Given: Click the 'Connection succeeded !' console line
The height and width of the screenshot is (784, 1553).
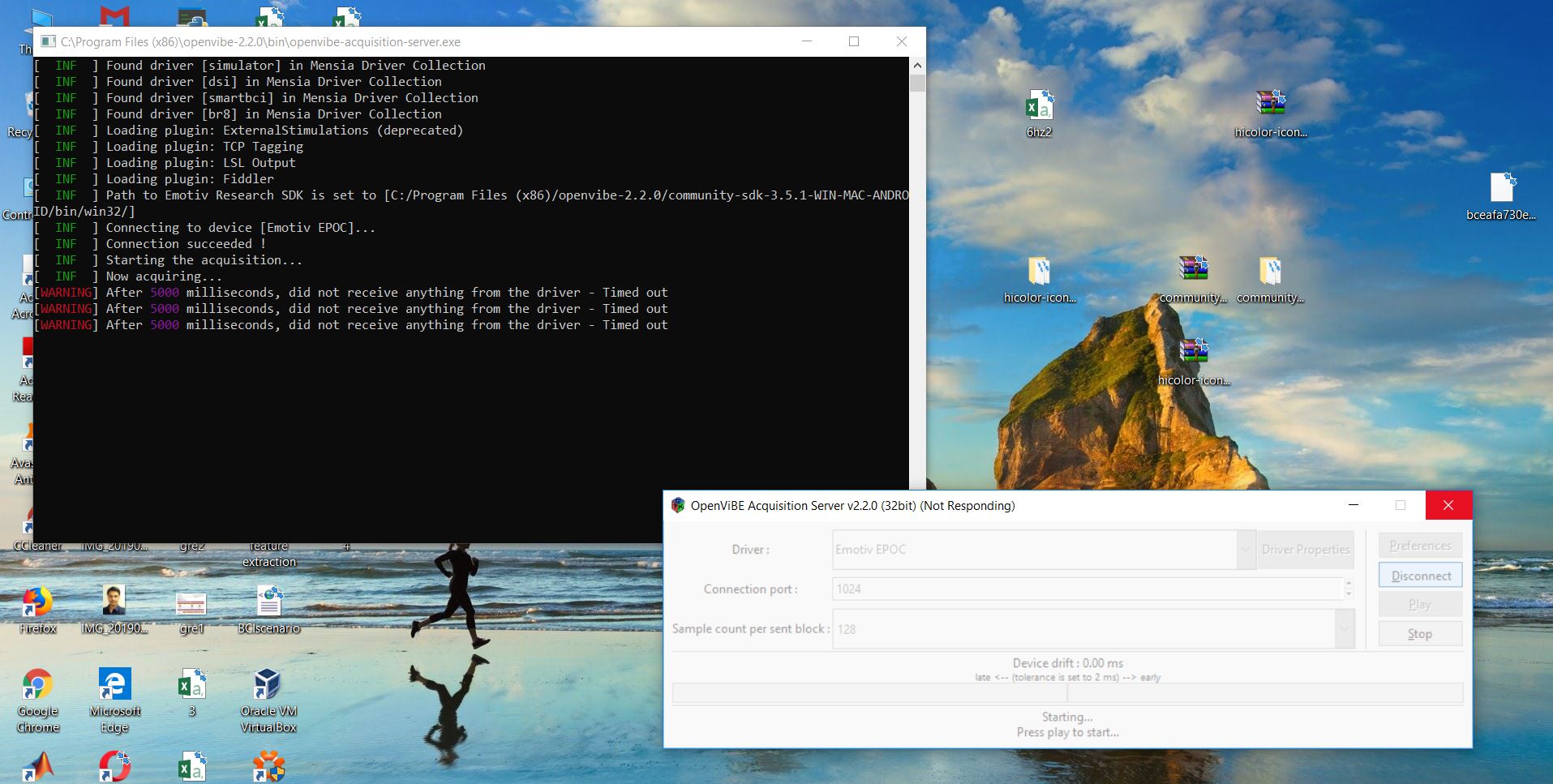Looking at the screenshot, I should (x=186, y=244).
